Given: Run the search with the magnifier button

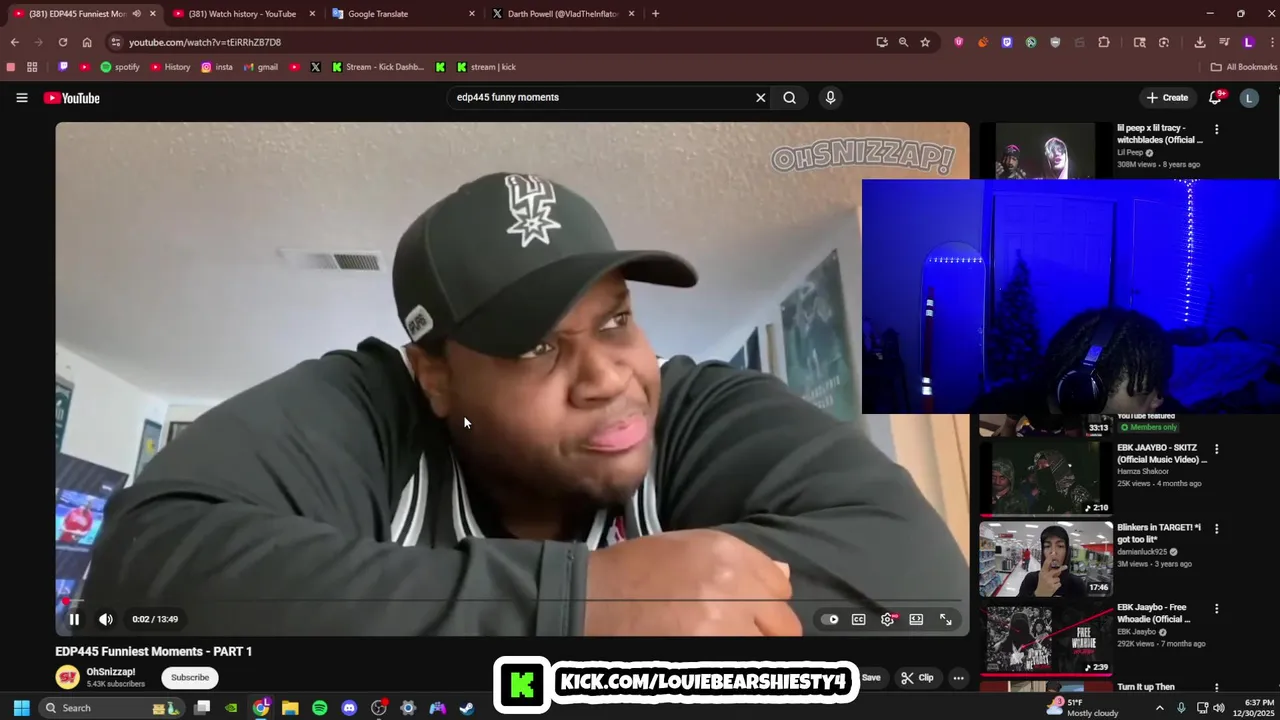Looking at the screenshot, I should [x=790, y=97].
